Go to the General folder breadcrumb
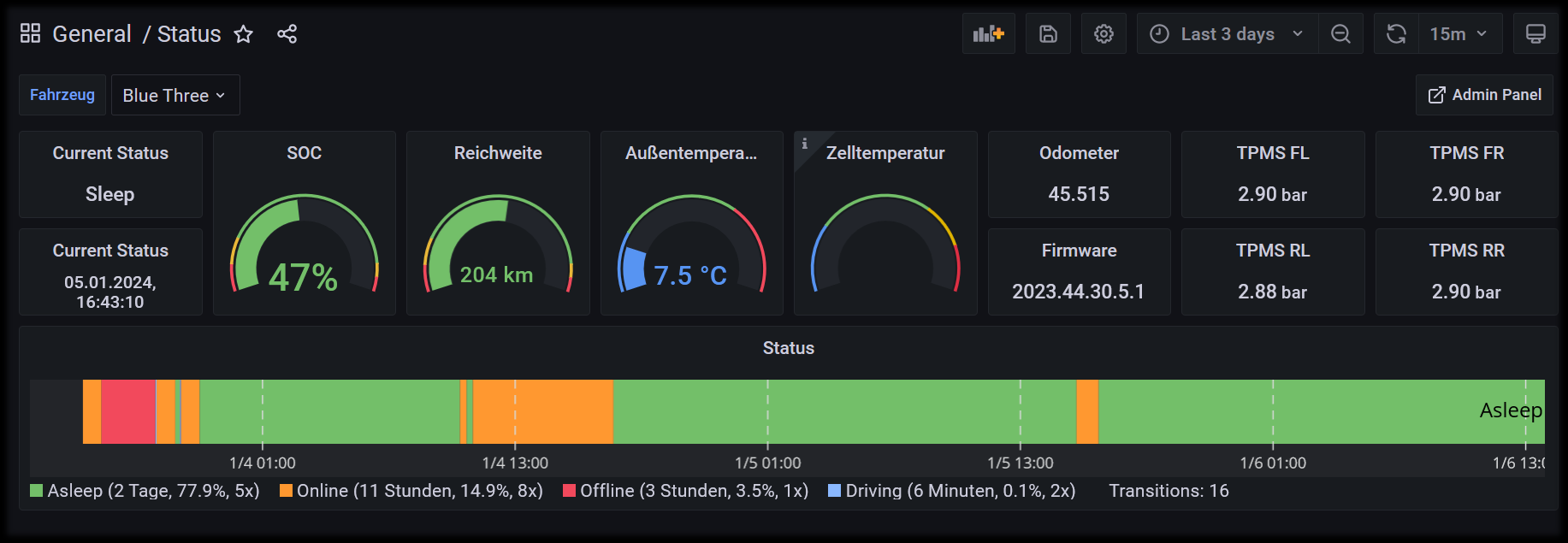The image size is (1568, 543). point(92,34)
